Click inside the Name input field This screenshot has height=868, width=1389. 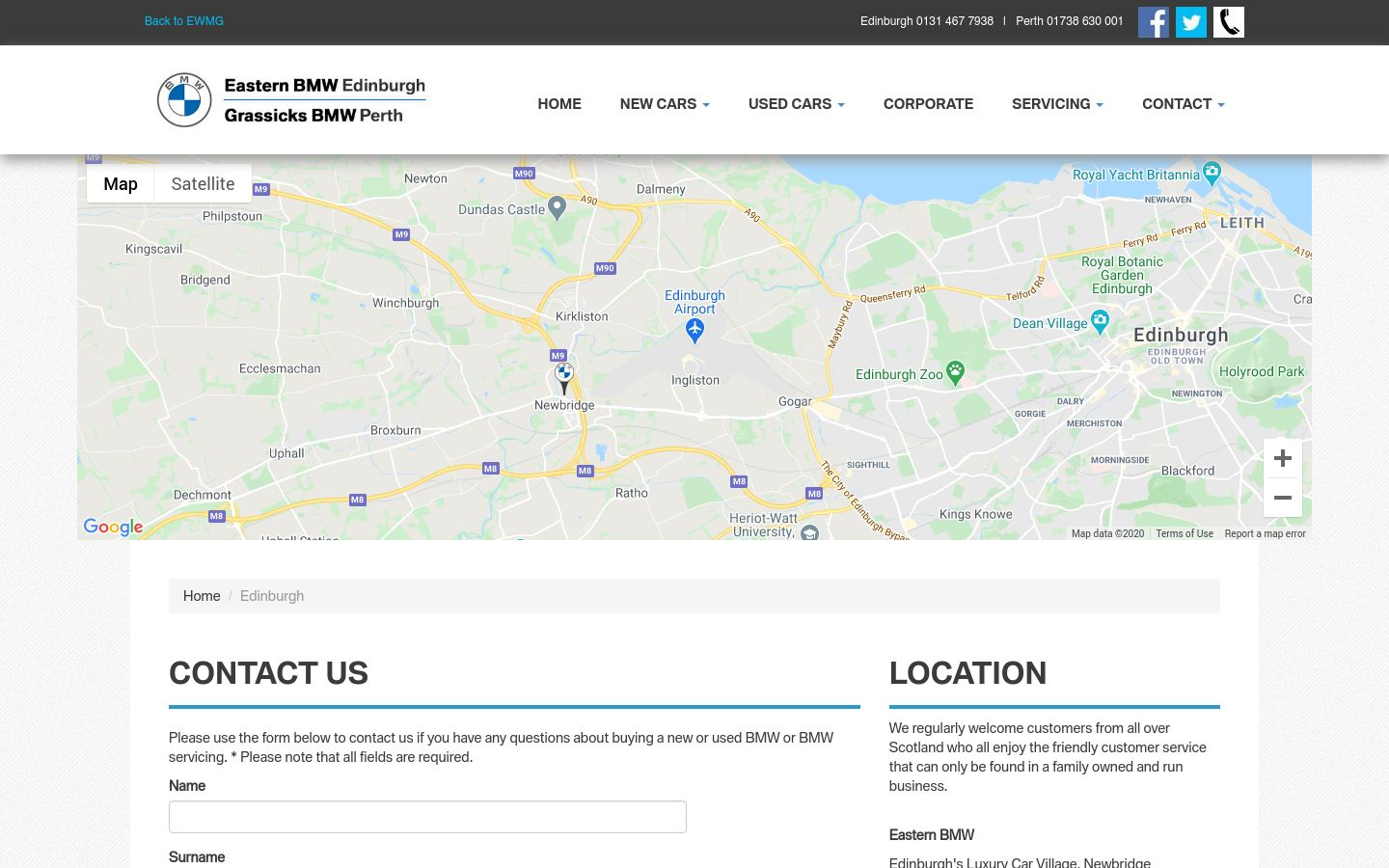427,817
